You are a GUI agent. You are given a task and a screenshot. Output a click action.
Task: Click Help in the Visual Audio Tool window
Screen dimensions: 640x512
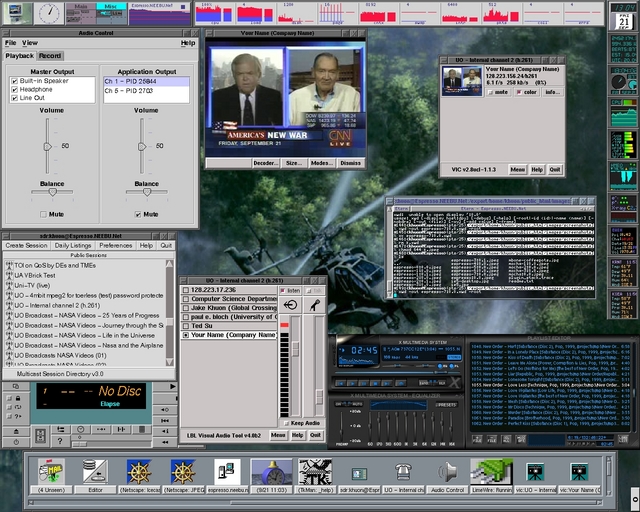pyautogui.click(x=297, y=435)
